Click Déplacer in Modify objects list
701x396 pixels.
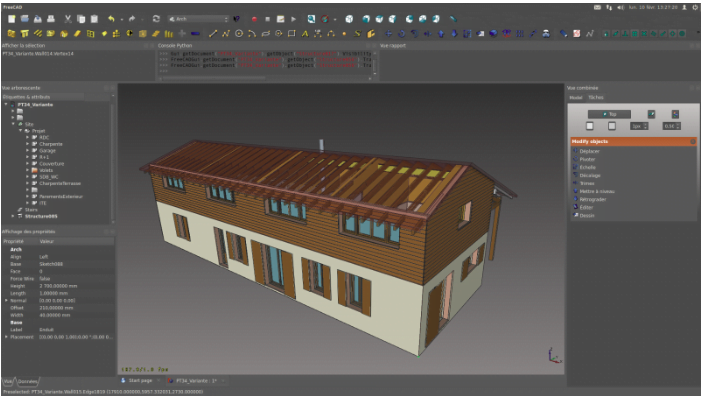pos(589,151)
